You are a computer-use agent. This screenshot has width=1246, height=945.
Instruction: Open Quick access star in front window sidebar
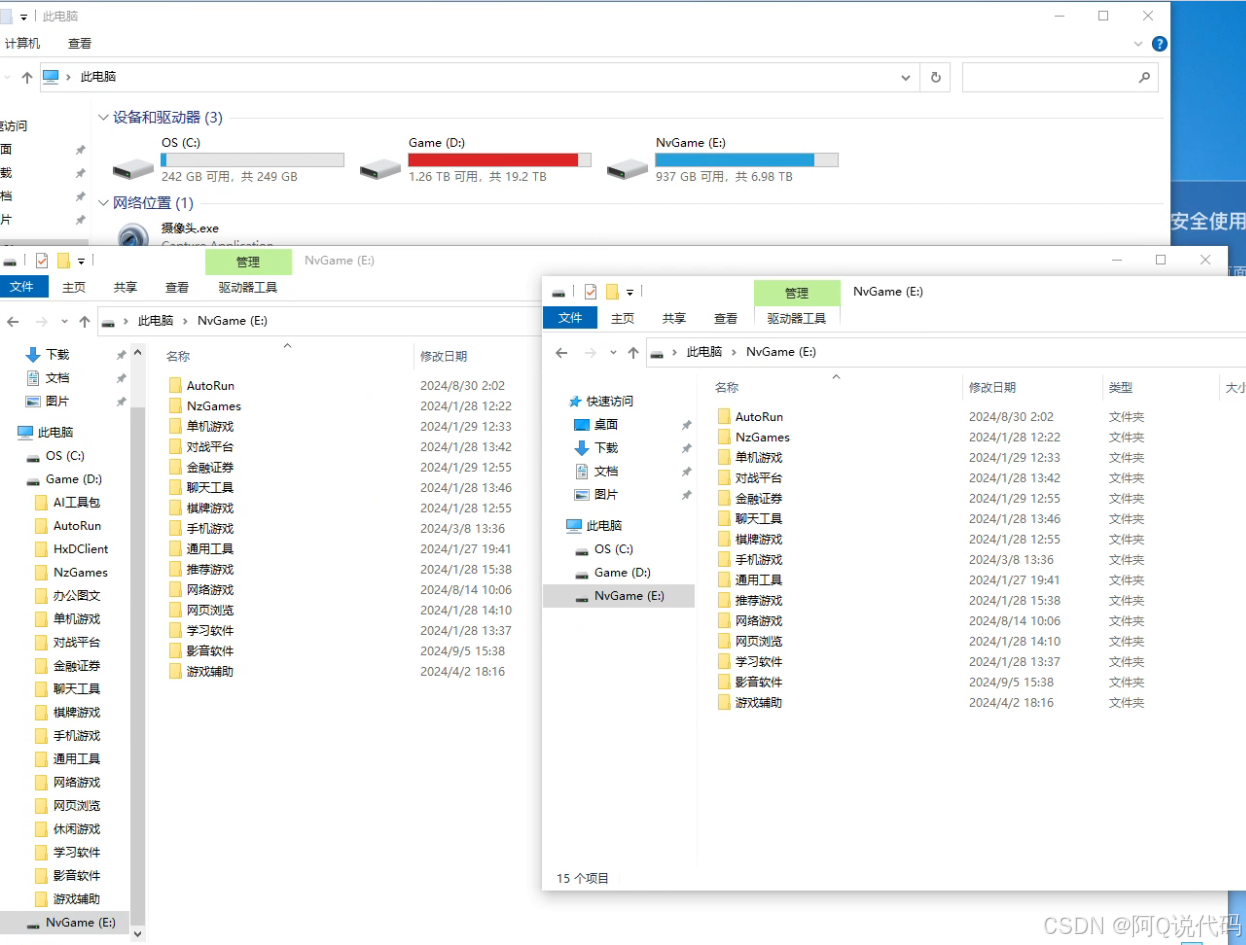click(x=574, y=401)
